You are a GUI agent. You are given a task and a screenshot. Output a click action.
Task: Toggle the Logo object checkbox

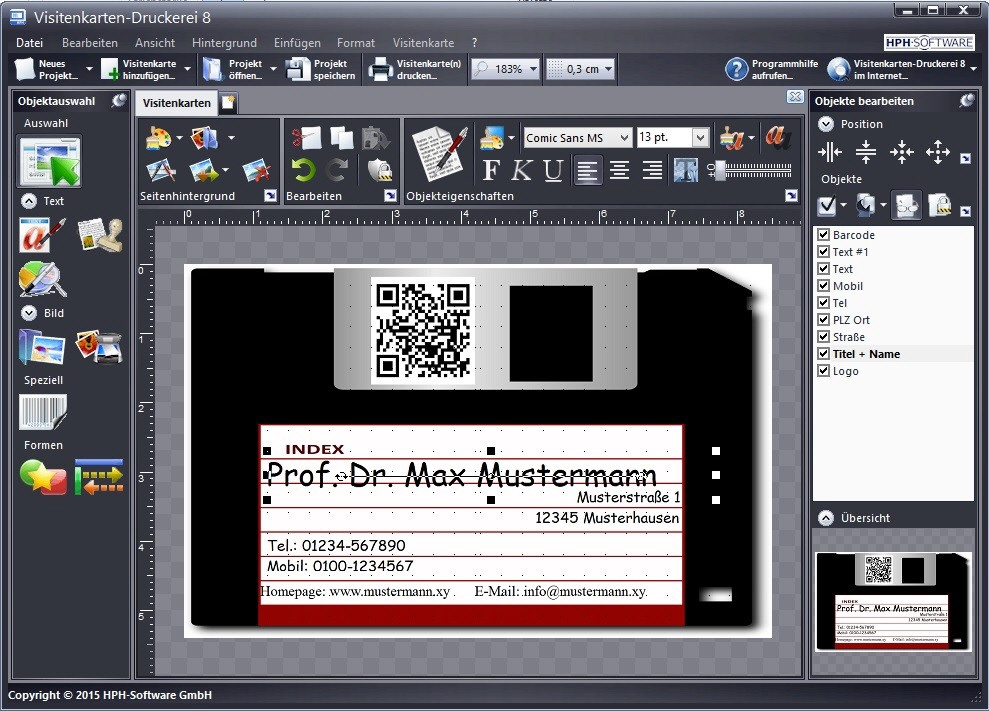[x=823, y=371]
